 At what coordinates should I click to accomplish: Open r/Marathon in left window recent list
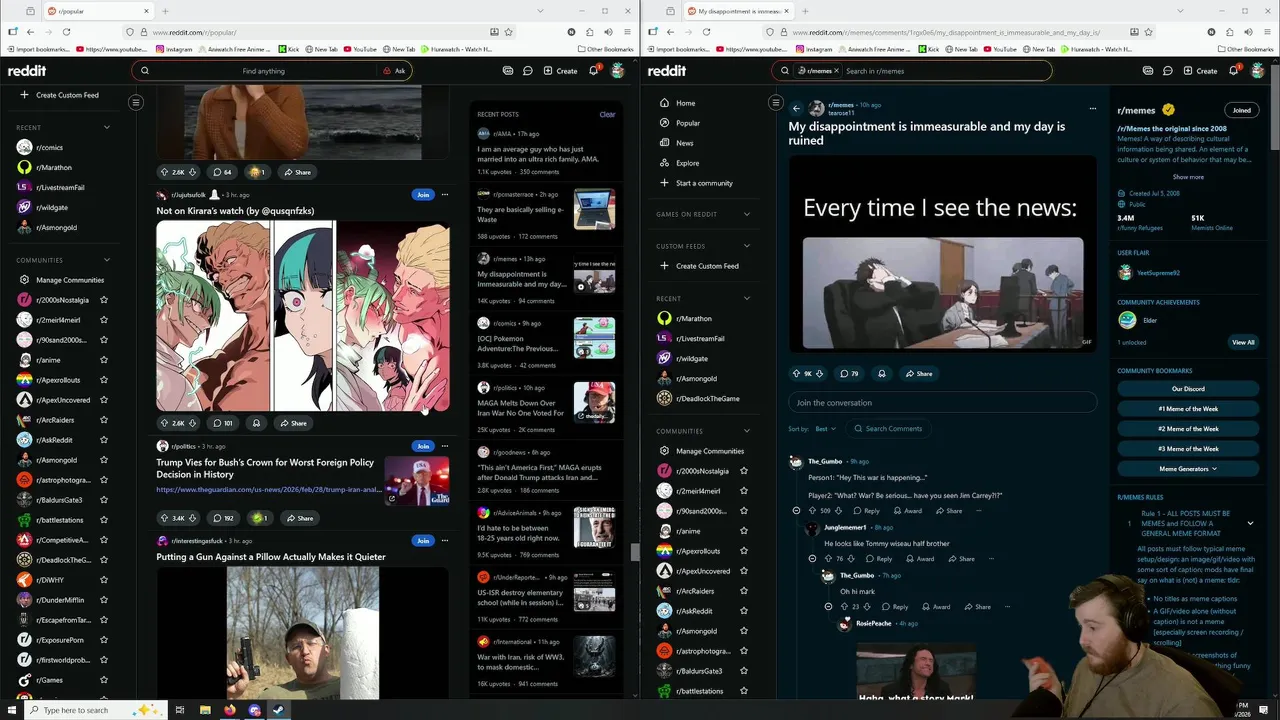click(54, 167)
